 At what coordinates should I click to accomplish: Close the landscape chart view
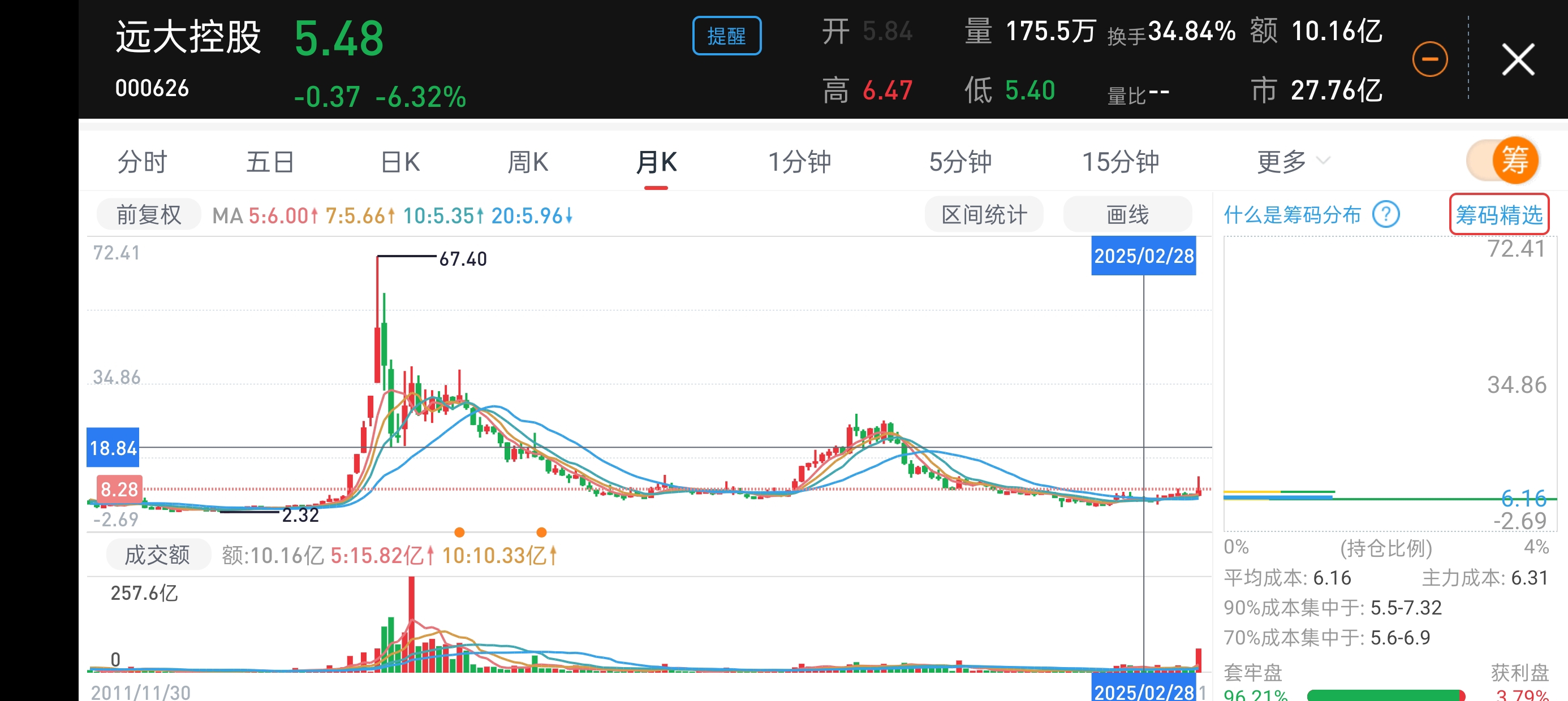(1518, 59)
